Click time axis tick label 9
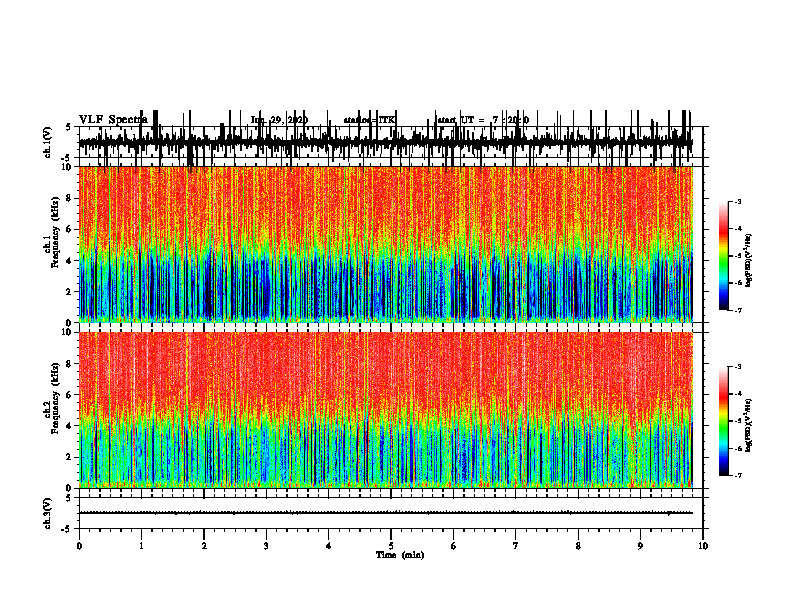792x612 pixels. tap(640, 546)
